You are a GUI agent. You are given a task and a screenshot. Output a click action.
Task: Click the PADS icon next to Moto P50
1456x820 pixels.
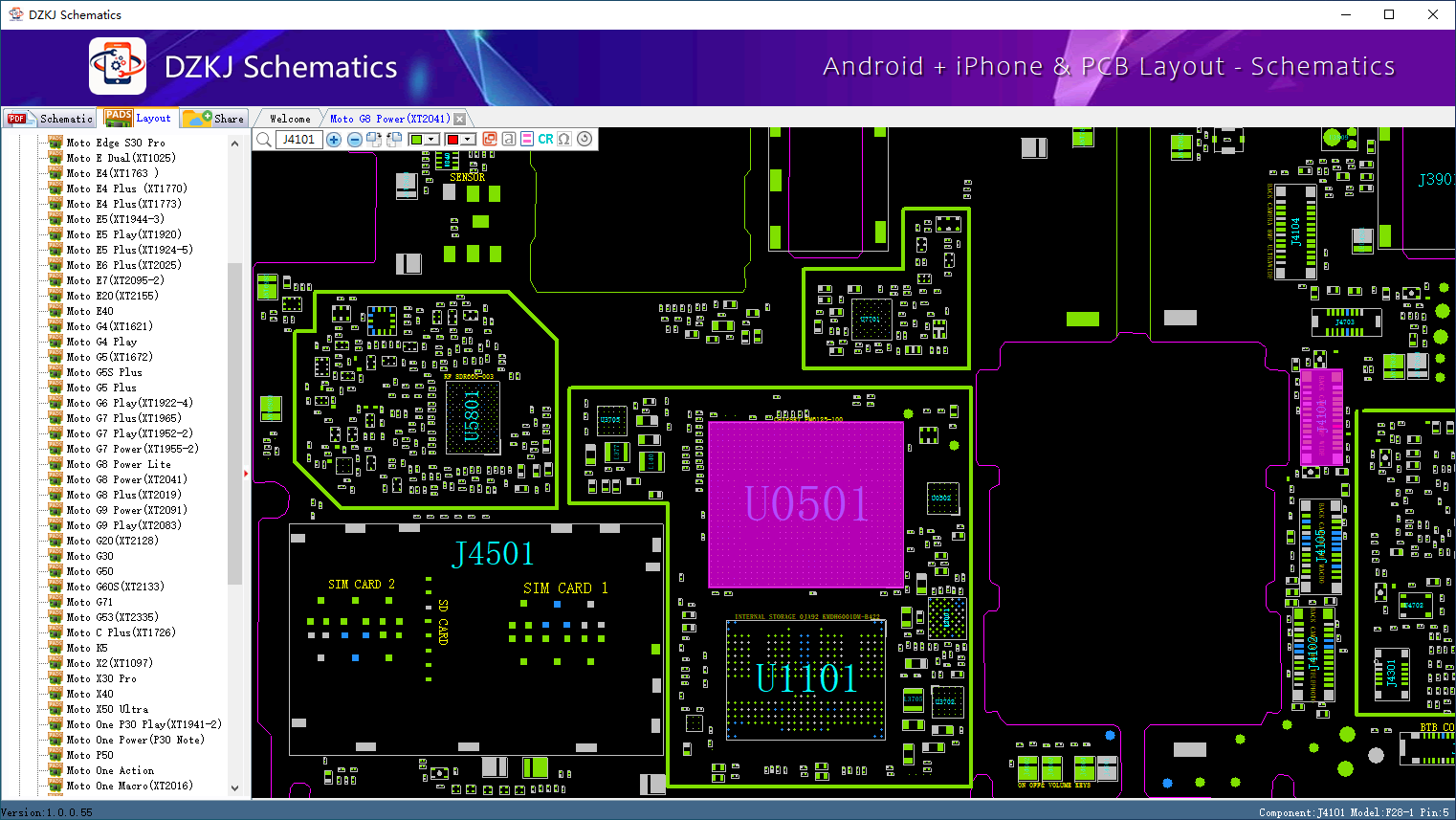[55, 755]
